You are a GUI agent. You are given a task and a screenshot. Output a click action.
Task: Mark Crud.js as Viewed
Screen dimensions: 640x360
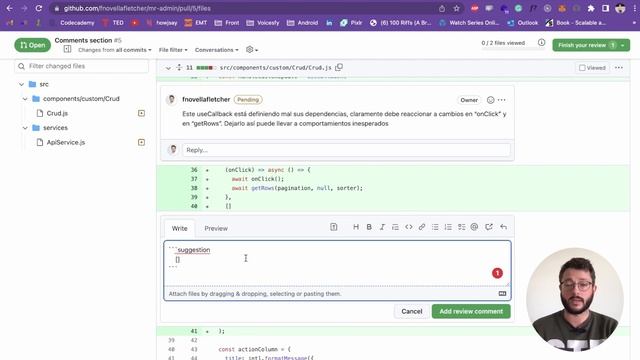592,68
